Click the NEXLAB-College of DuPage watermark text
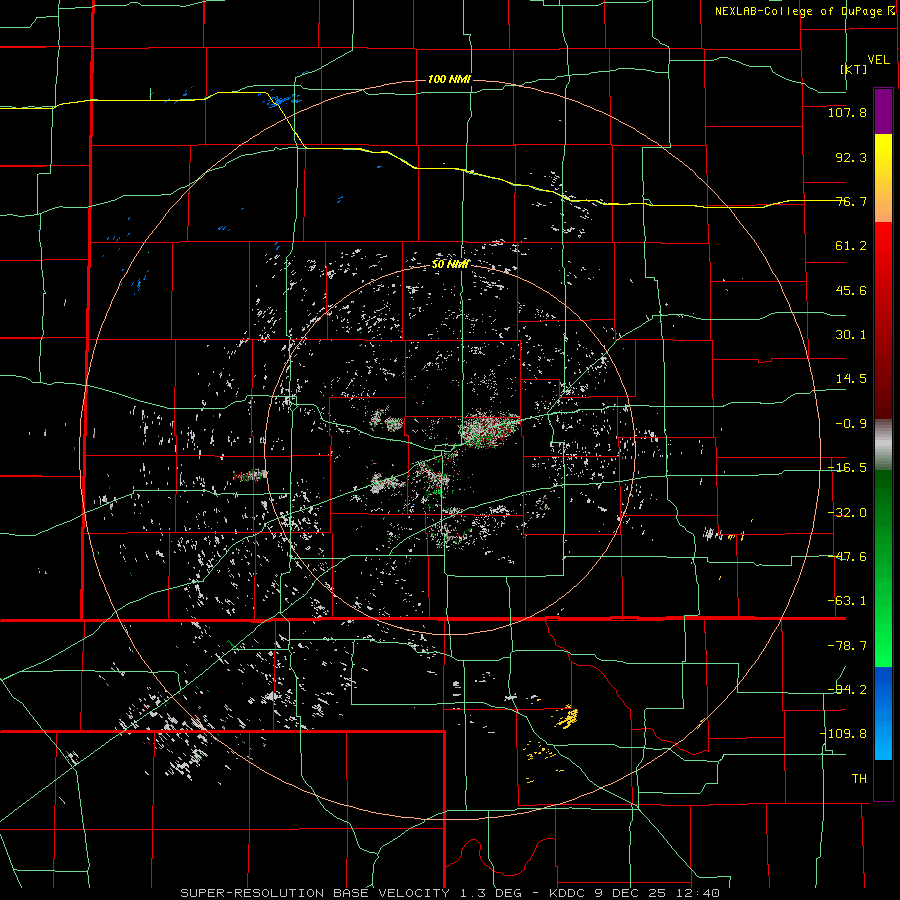 802,11
